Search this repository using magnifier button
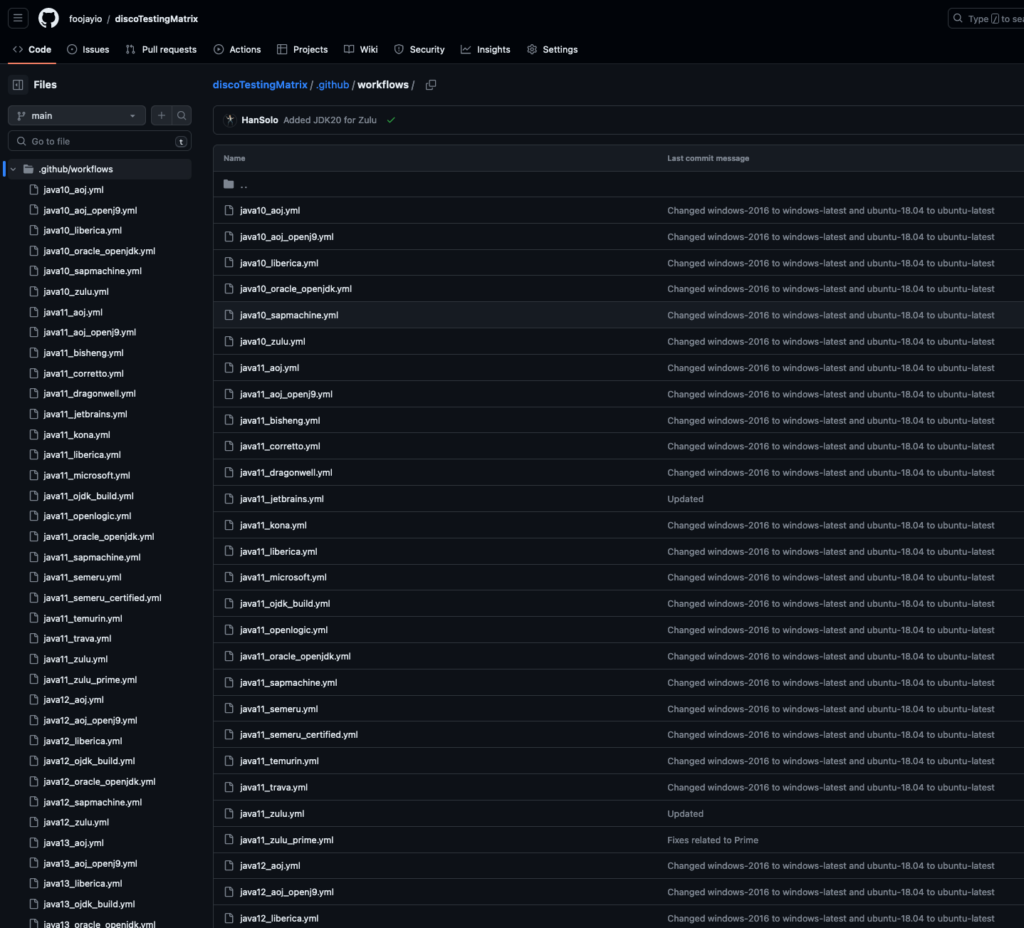The image size is (1024, 928). click(182, 116)
